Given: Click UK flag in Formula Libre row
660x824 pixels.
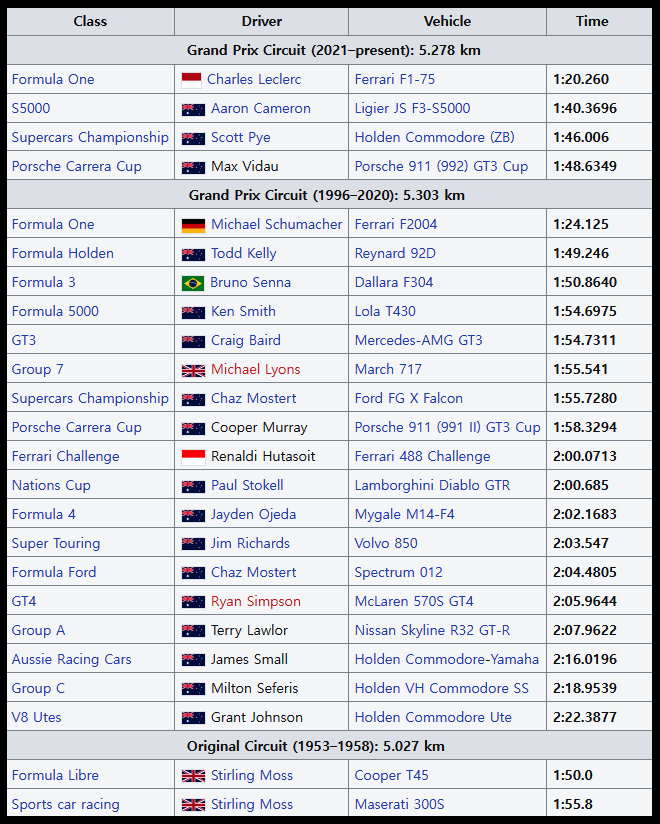Looking at the screenshot, I should coord(193,776).
